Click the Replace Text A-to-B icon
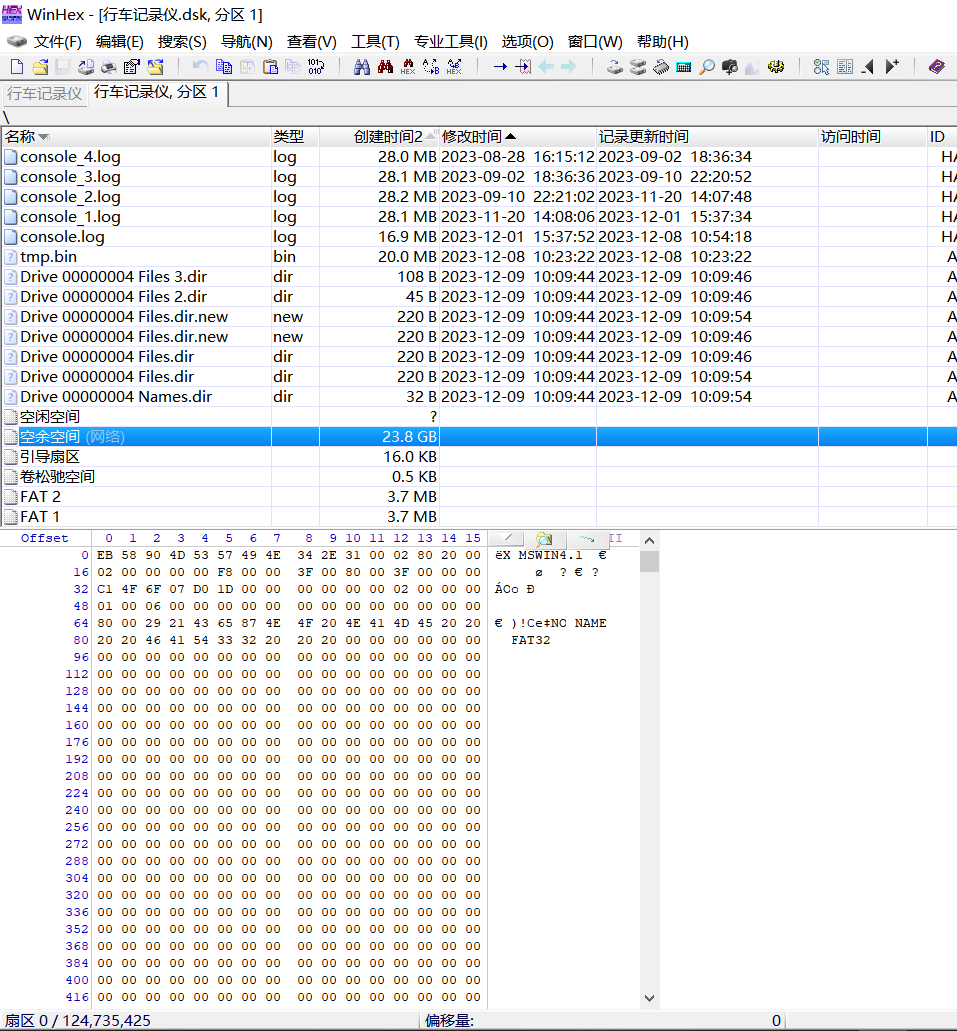 coord(431,66)
